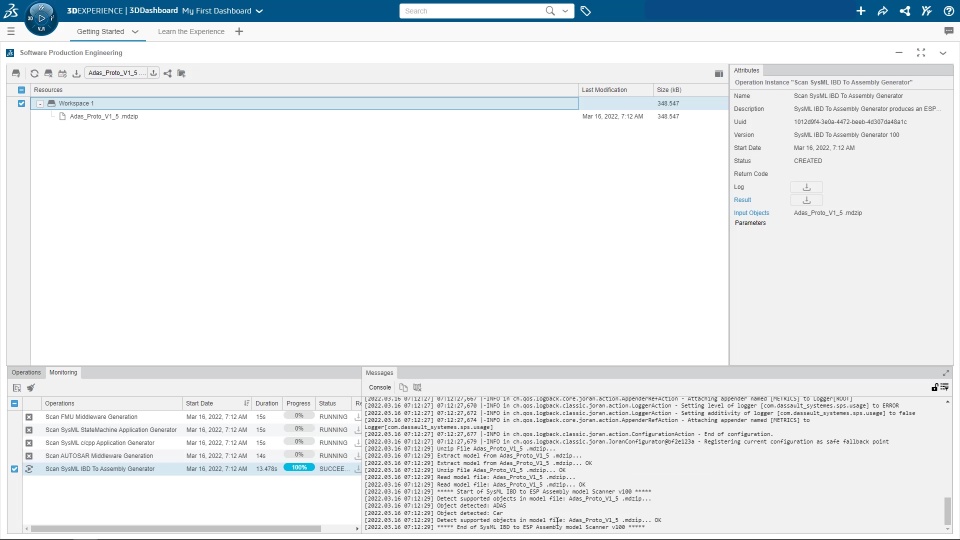Click the clean-up broom icon in Monitoring toolbar
The height and width of the screenshot is (540, 960).
coord(31,388)
